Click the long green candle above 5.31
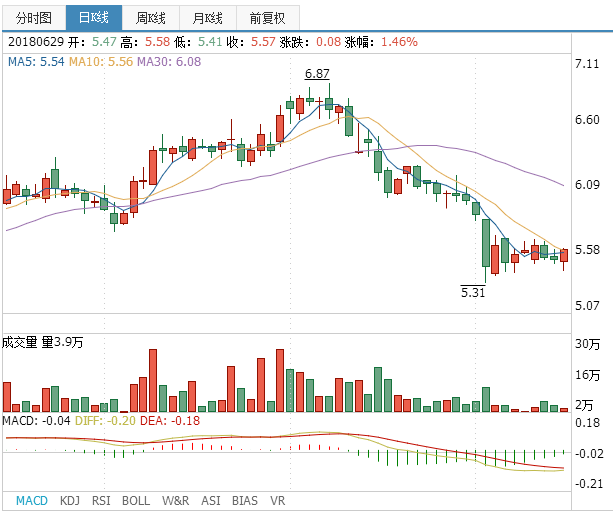Screen dimensions: 613x513 [486, 243]
